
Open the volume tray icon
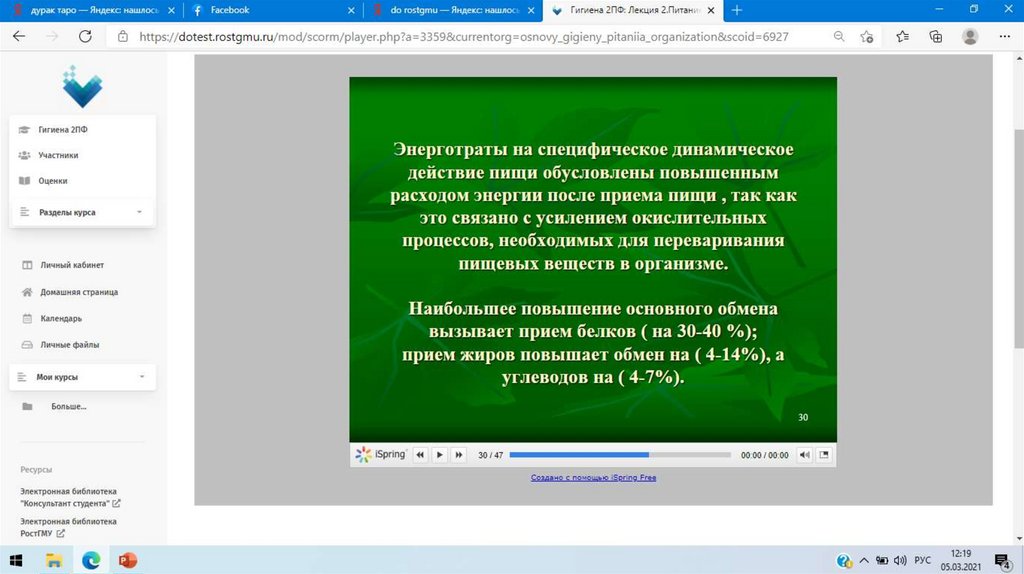(x=901, y=560)
